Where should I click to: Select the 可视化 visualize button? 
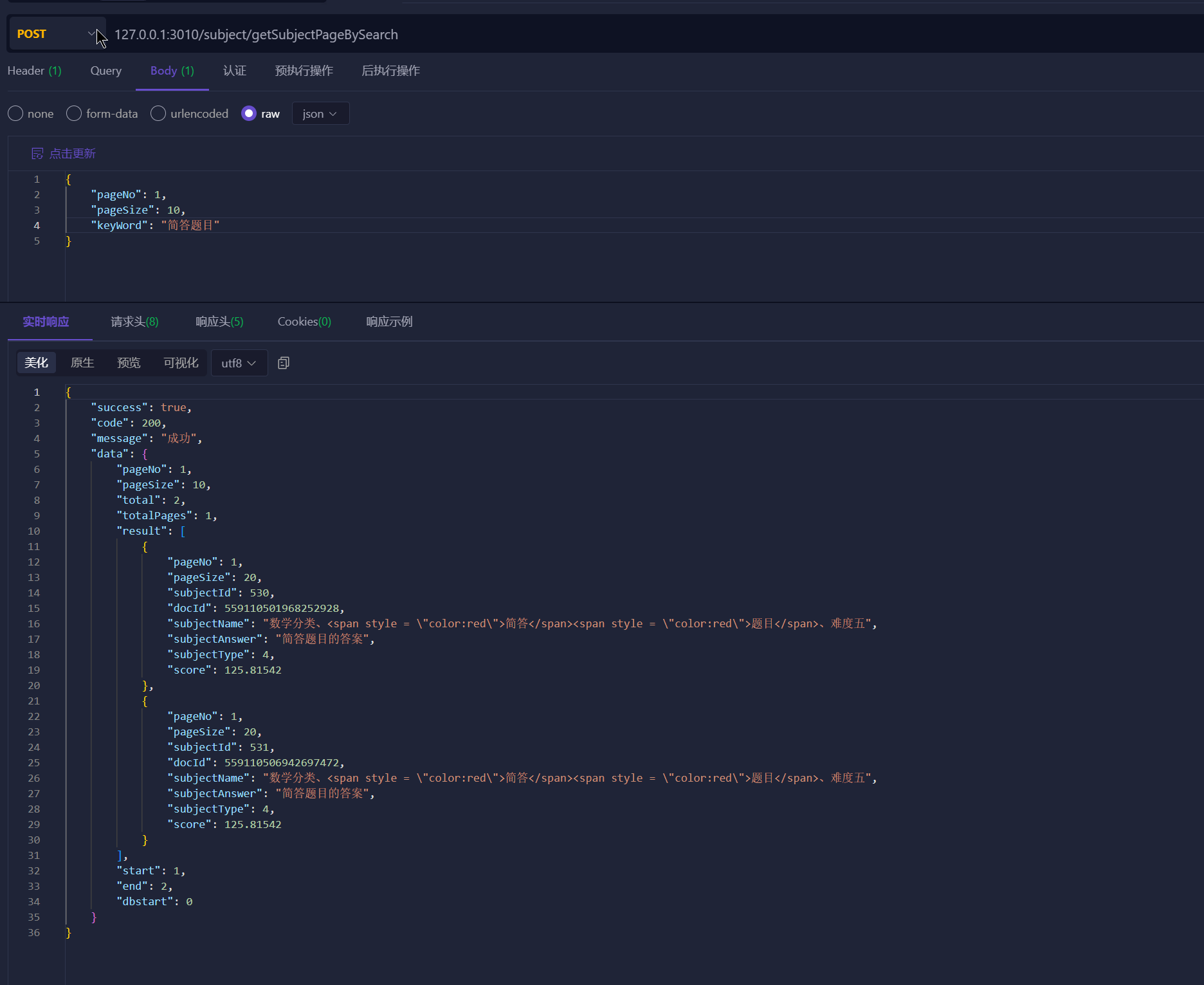pyautogui.click(x=181, y=363)
